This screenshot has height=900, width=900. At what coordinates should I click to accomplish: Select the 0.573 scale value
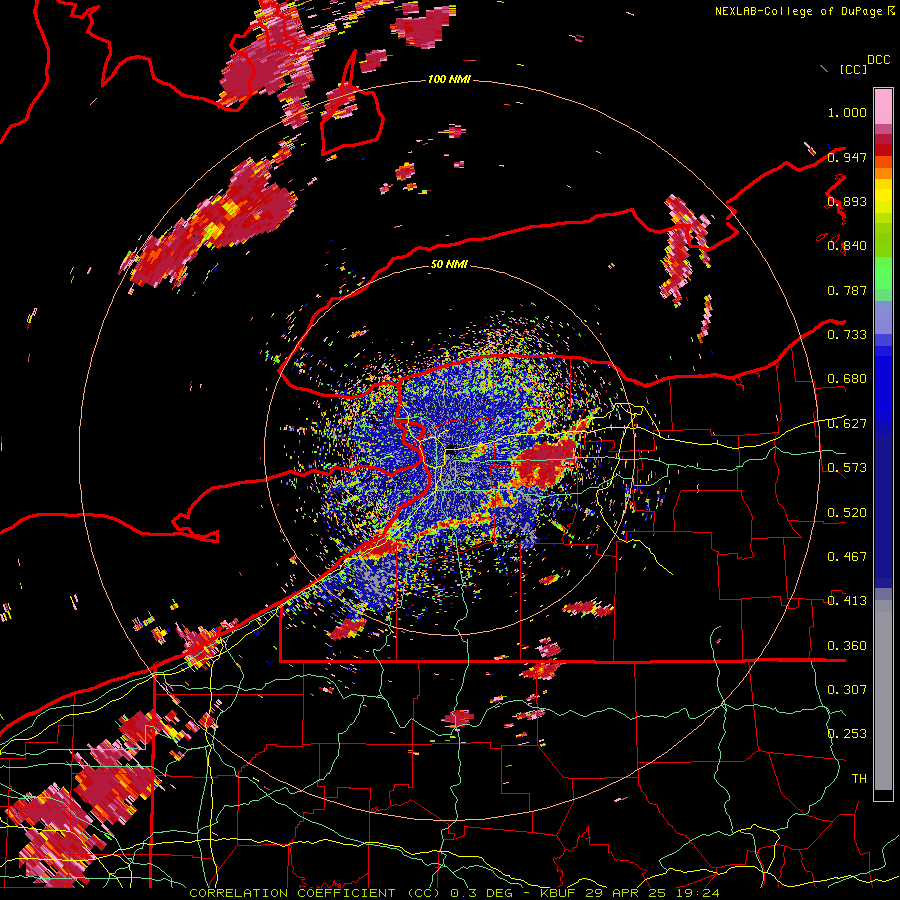click(847, 468)
